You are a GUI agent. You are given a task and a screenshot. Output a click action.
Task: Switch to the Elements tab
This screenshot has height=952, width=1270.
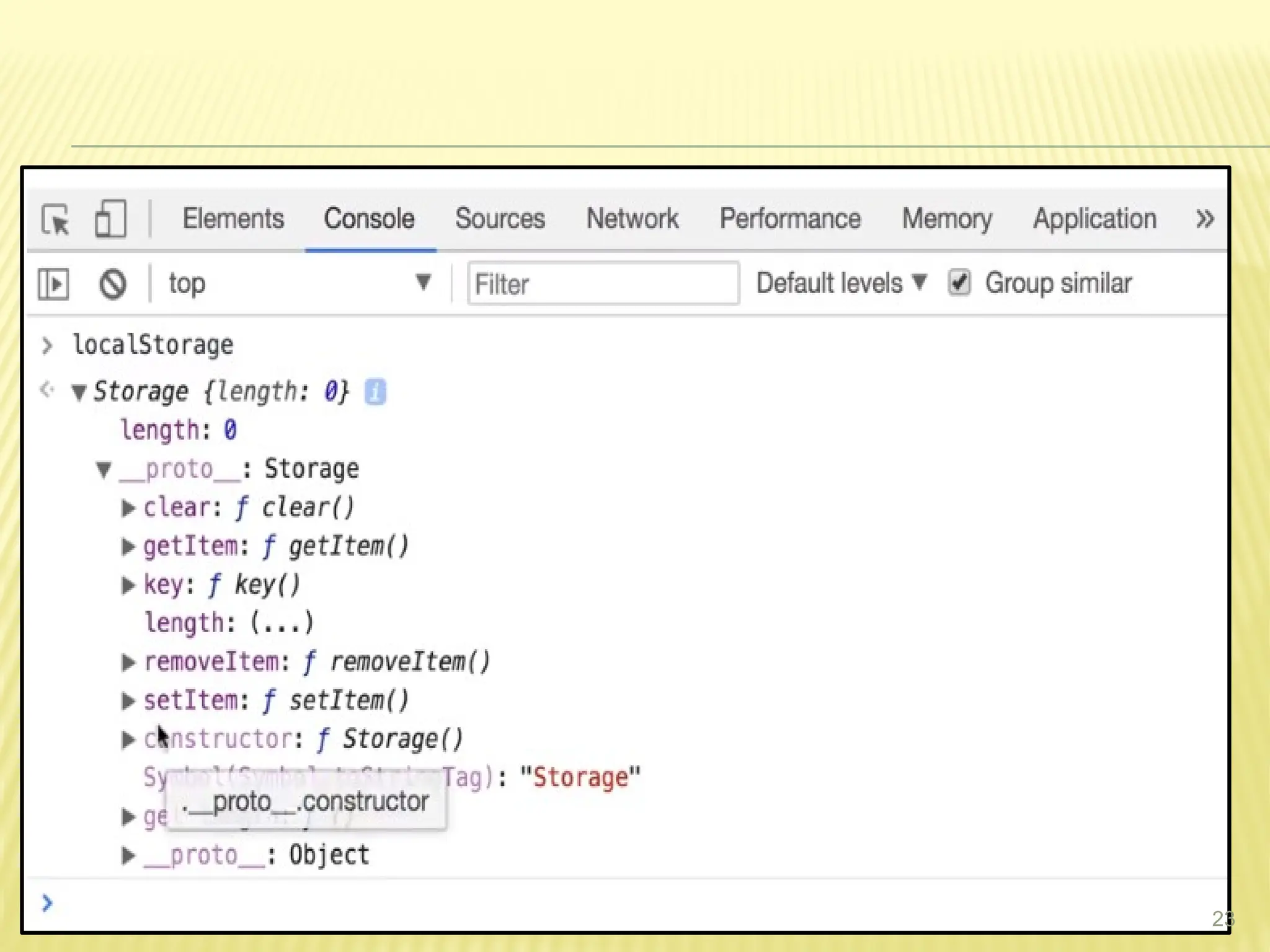233,219
